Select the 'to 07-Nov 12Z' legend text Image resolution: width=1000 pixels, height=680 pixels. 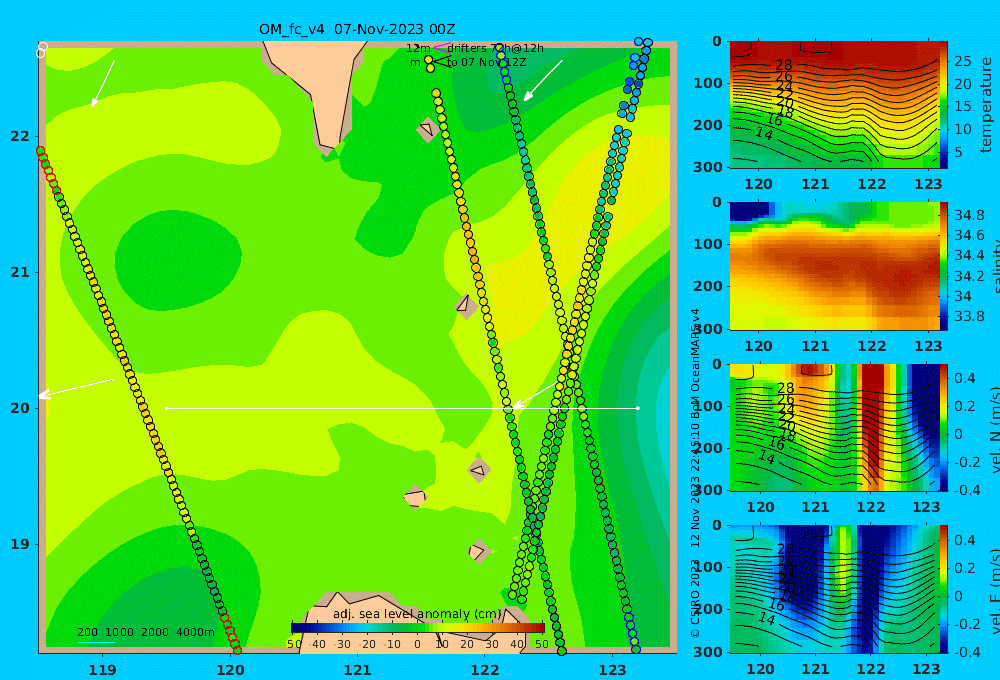487,63
